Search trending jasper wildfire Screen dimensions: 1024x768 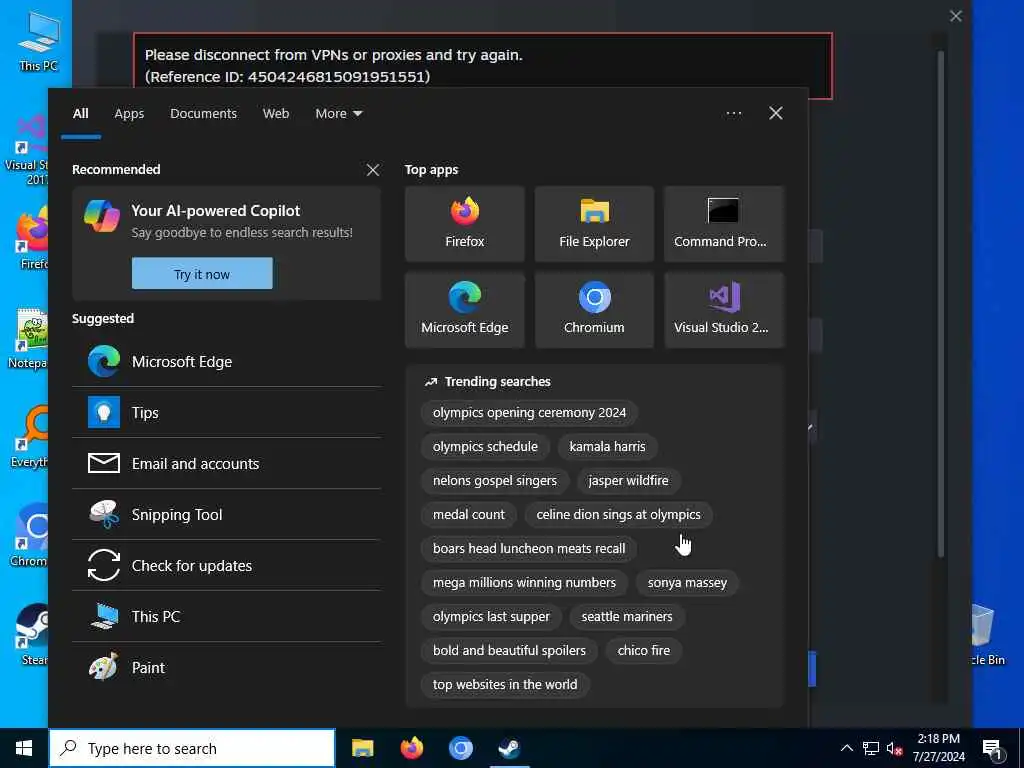(x=628, y=481)
